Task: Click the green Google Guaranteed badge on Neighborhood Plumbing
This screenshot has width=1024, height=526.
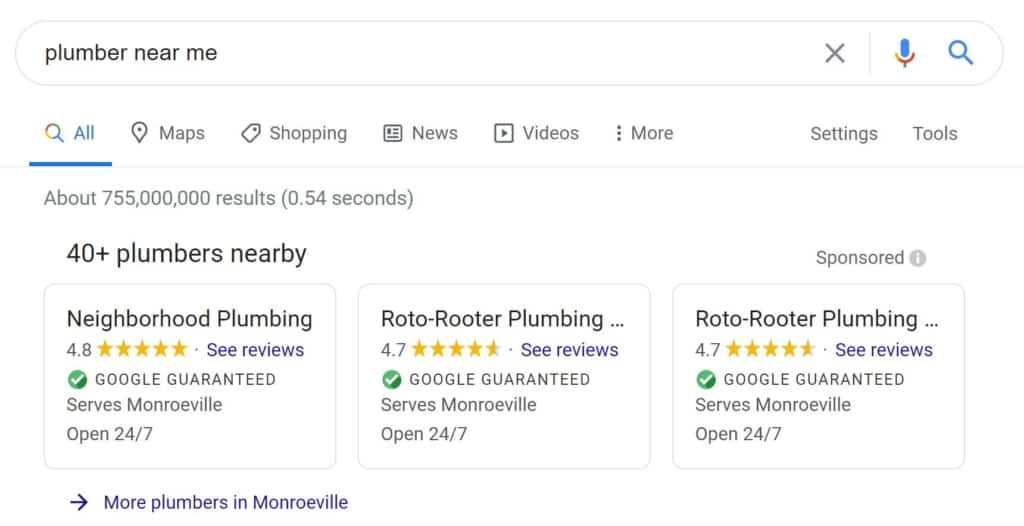Action: (77, 380)
